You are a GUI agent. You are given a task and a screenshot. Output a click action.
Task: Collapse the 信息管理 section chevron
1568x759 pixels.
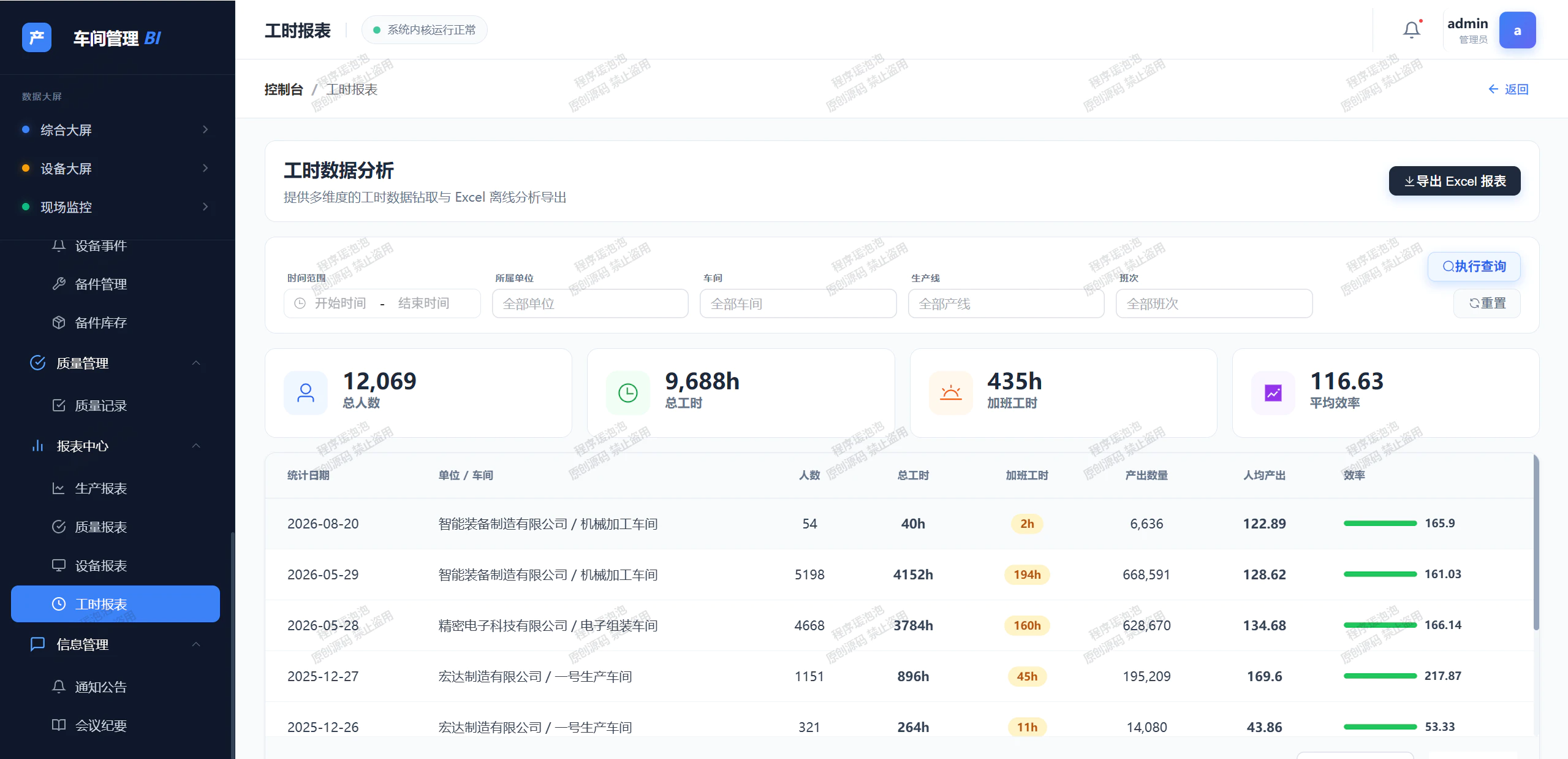(x=196, y=644)
